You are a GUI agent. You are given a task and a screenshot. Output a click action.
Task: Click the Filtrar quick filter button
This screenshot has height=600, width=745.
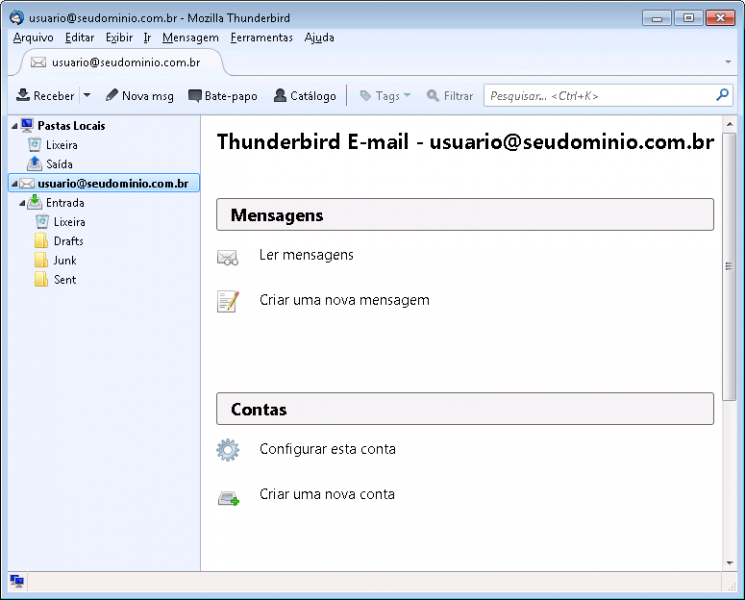tap(450, 96)
